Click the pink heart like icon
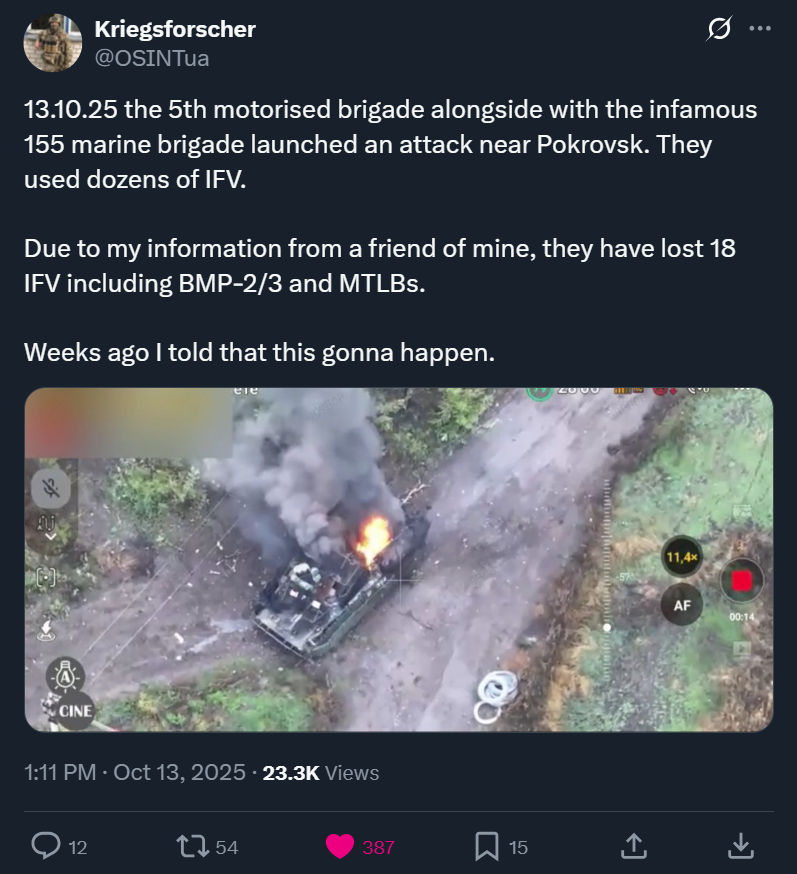This screenshot has width=797, height=874. point(341,847)
